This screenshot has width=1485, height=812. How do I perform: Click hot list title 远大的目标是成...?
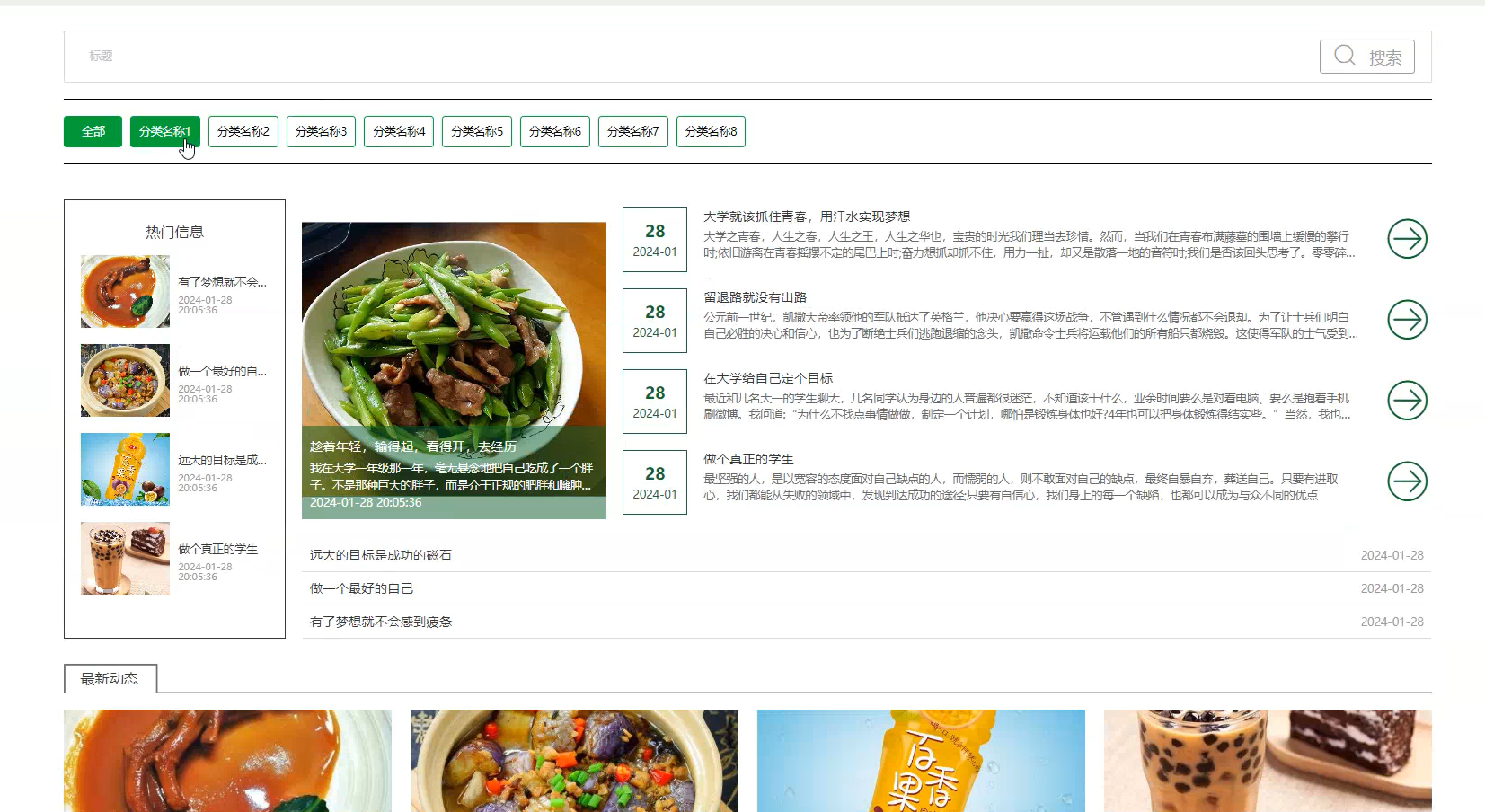(222, 460)
